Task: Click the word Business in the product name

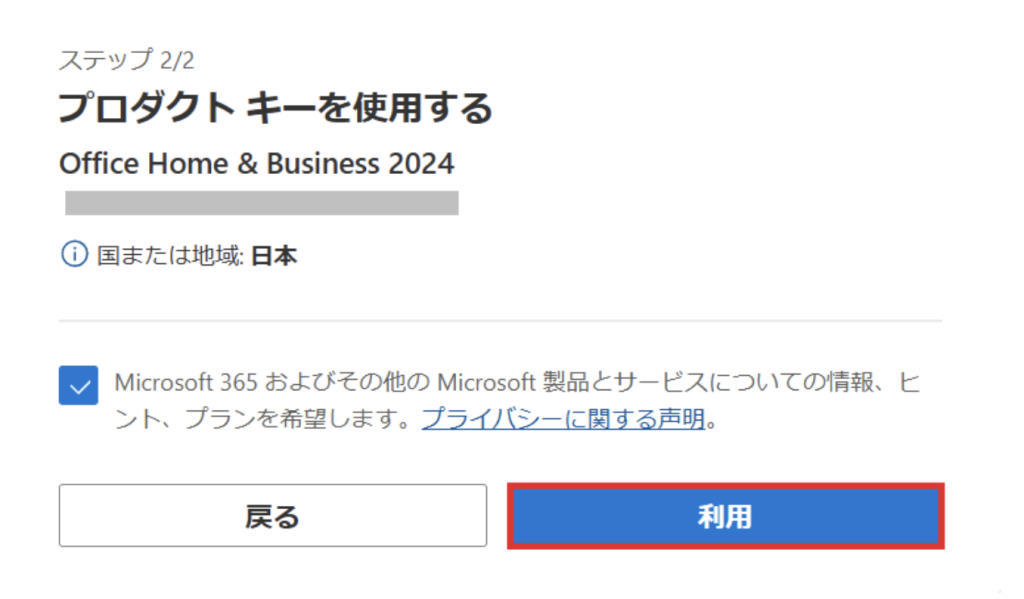Action: pos(330,163)
